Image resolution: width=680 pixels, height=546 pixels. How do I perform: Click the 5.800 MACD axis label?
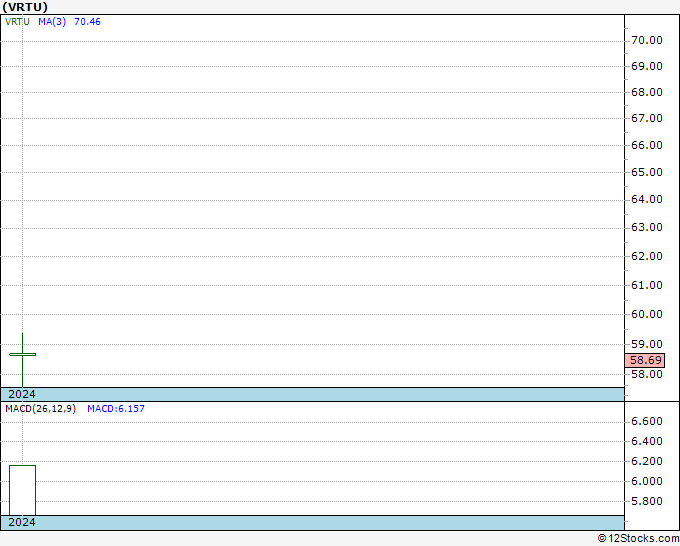(x=647, y=501)
